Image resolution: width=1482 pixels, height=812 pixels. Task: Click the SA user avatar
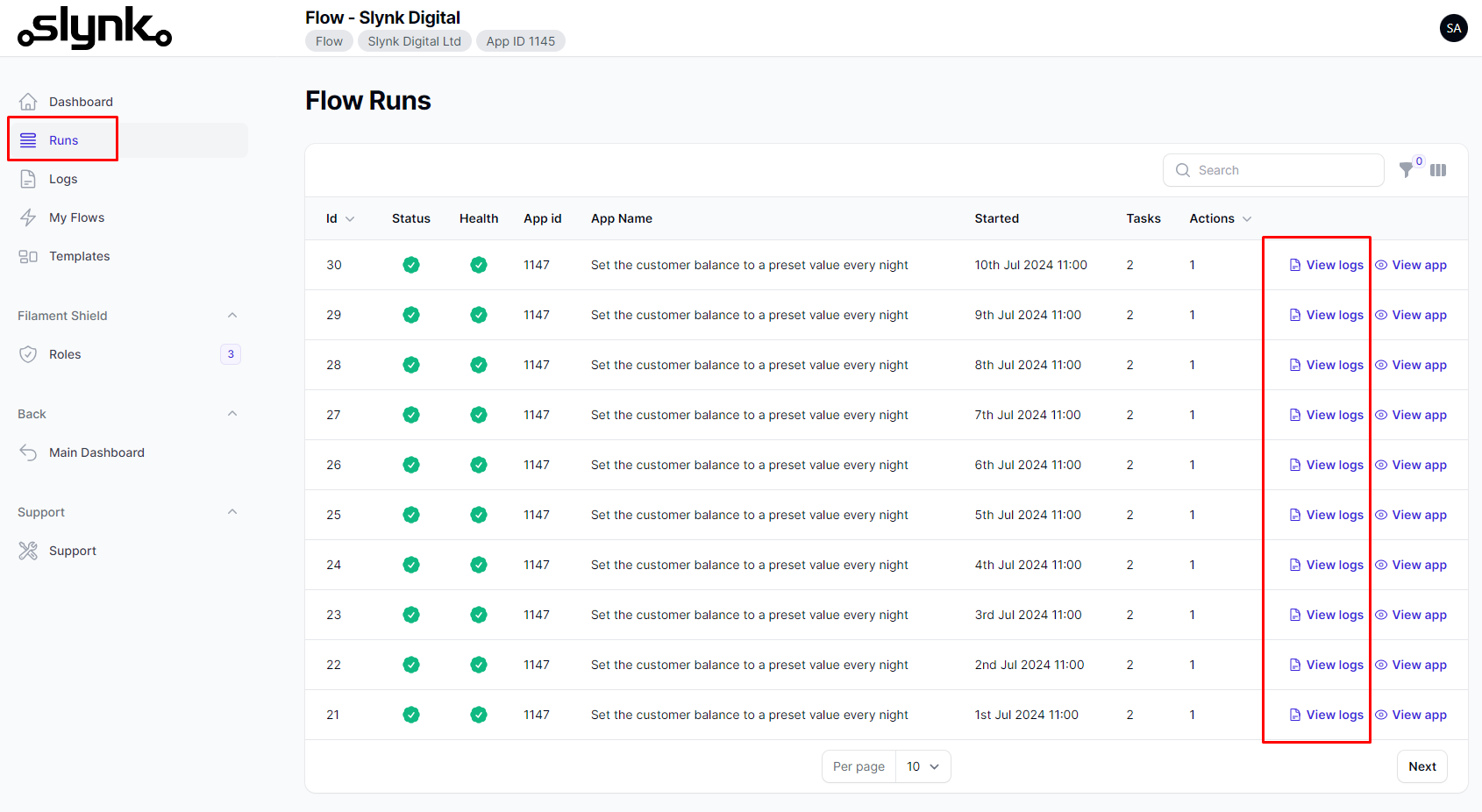tap(1453, 28)
